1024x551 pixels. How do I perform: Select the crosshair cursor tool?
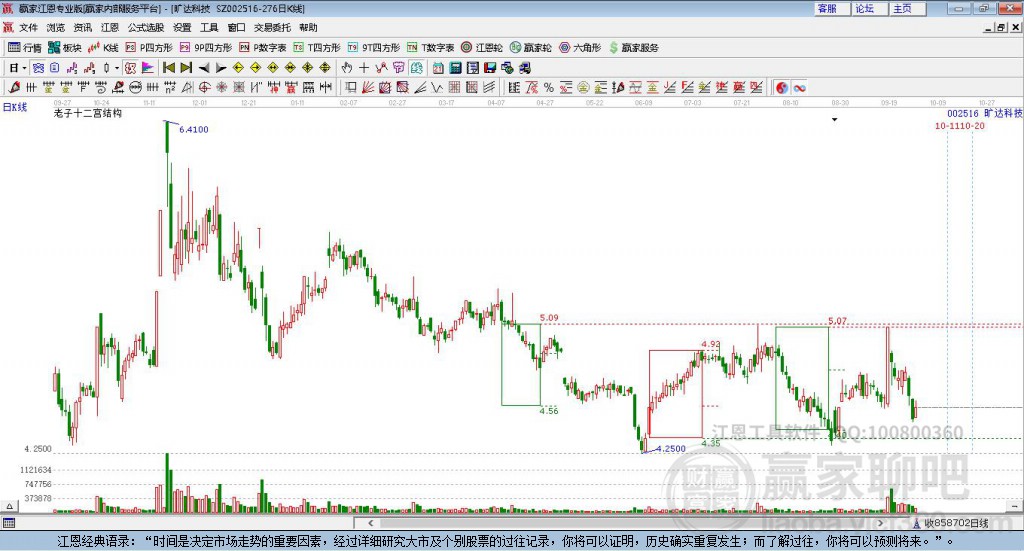pyautogui.click(x=364, y=68)
